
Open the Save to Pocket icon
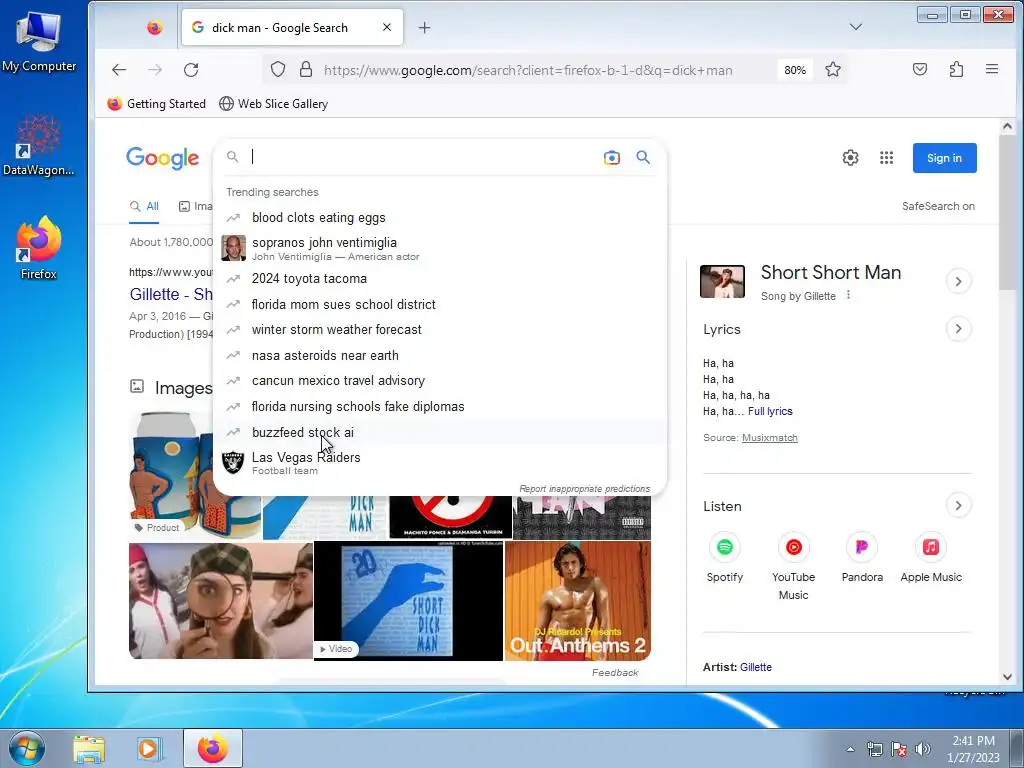click(920, 69)
